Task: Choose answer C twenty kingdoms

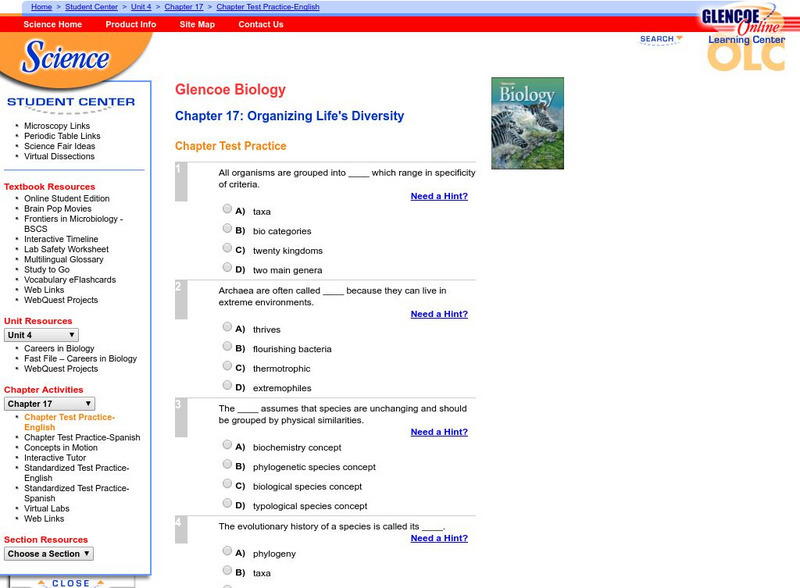Action: [x=227, y=248]
